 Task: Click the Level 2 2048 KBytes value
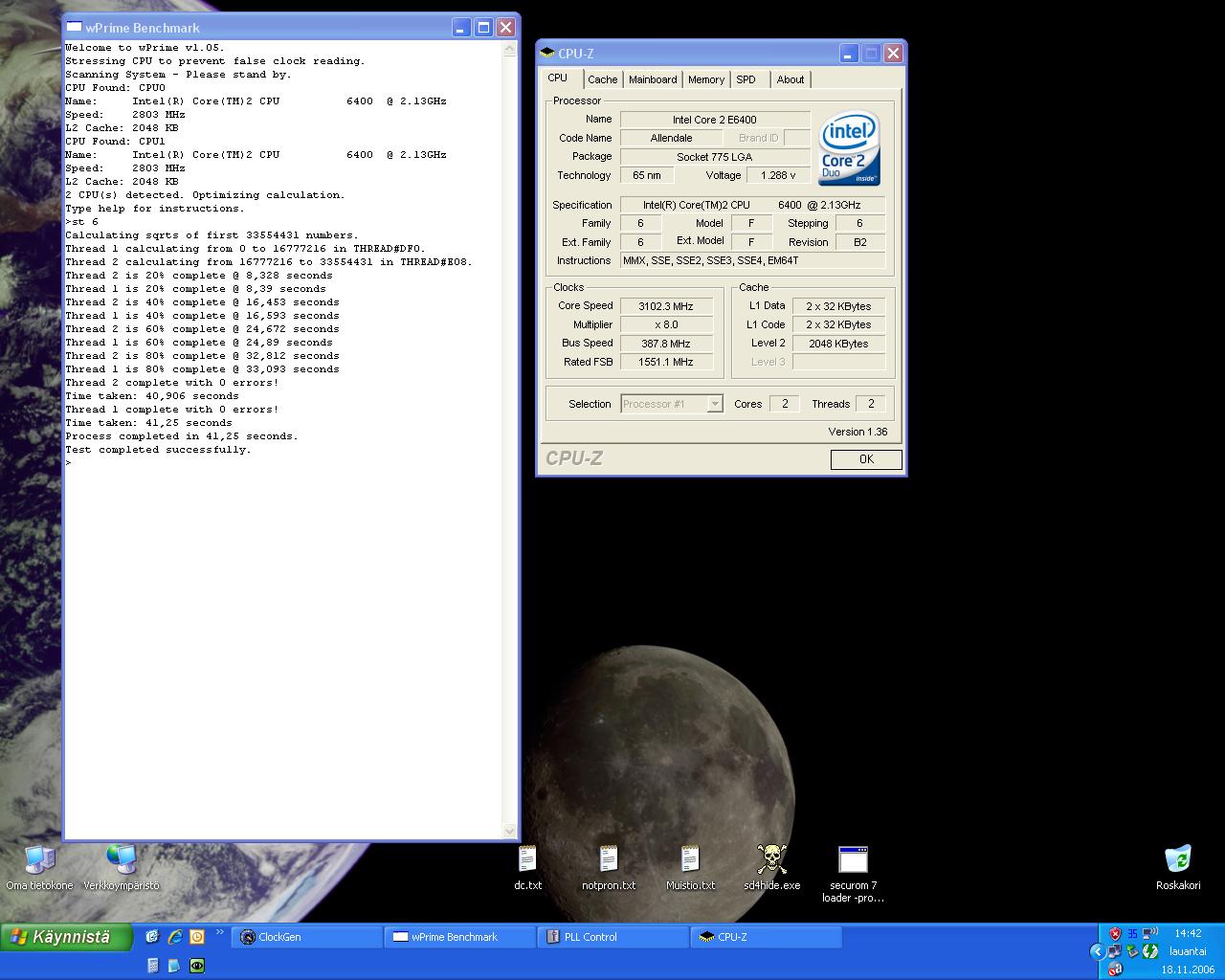(838, 344)
